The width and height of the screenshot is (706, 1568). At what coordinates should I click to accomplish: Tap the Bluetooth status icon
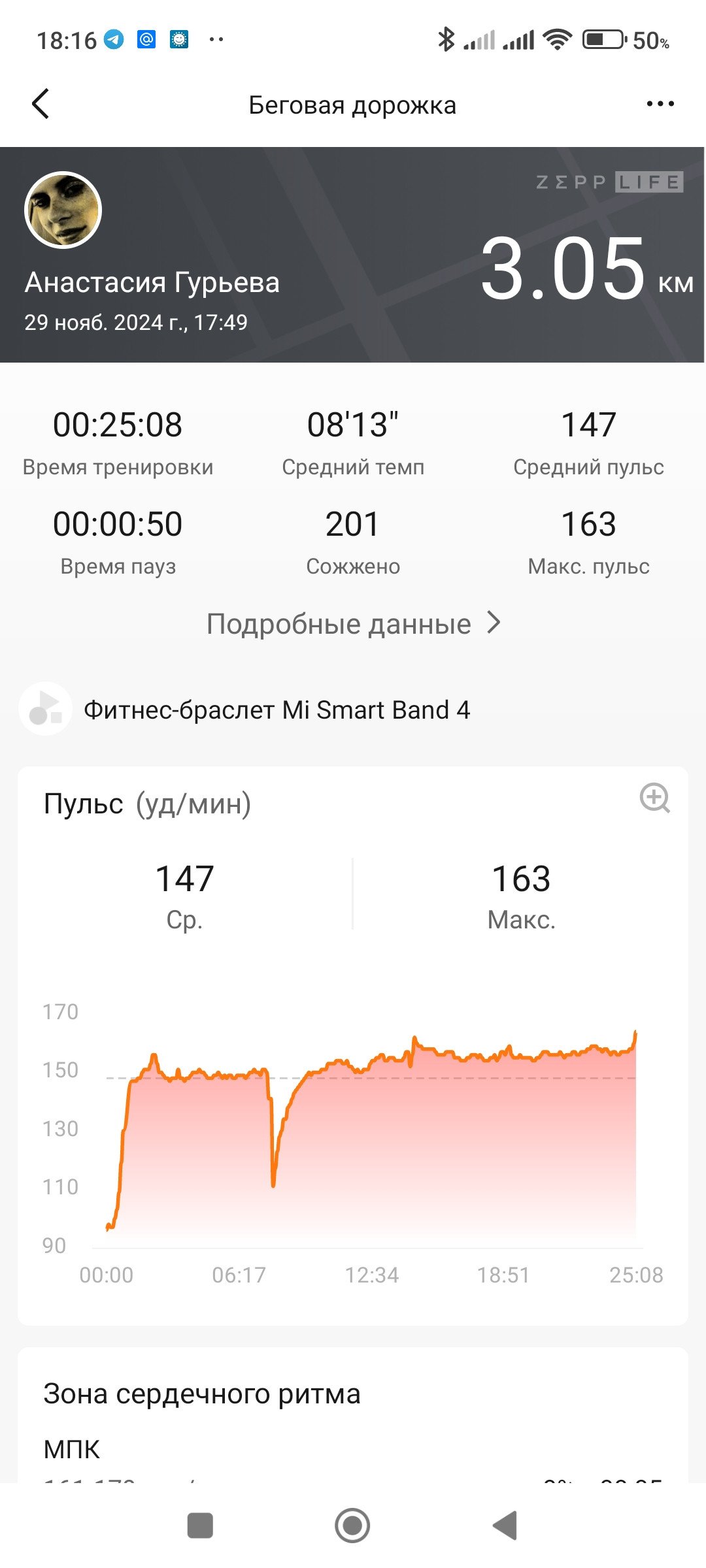pyautogui.click(x=446, y=39)
